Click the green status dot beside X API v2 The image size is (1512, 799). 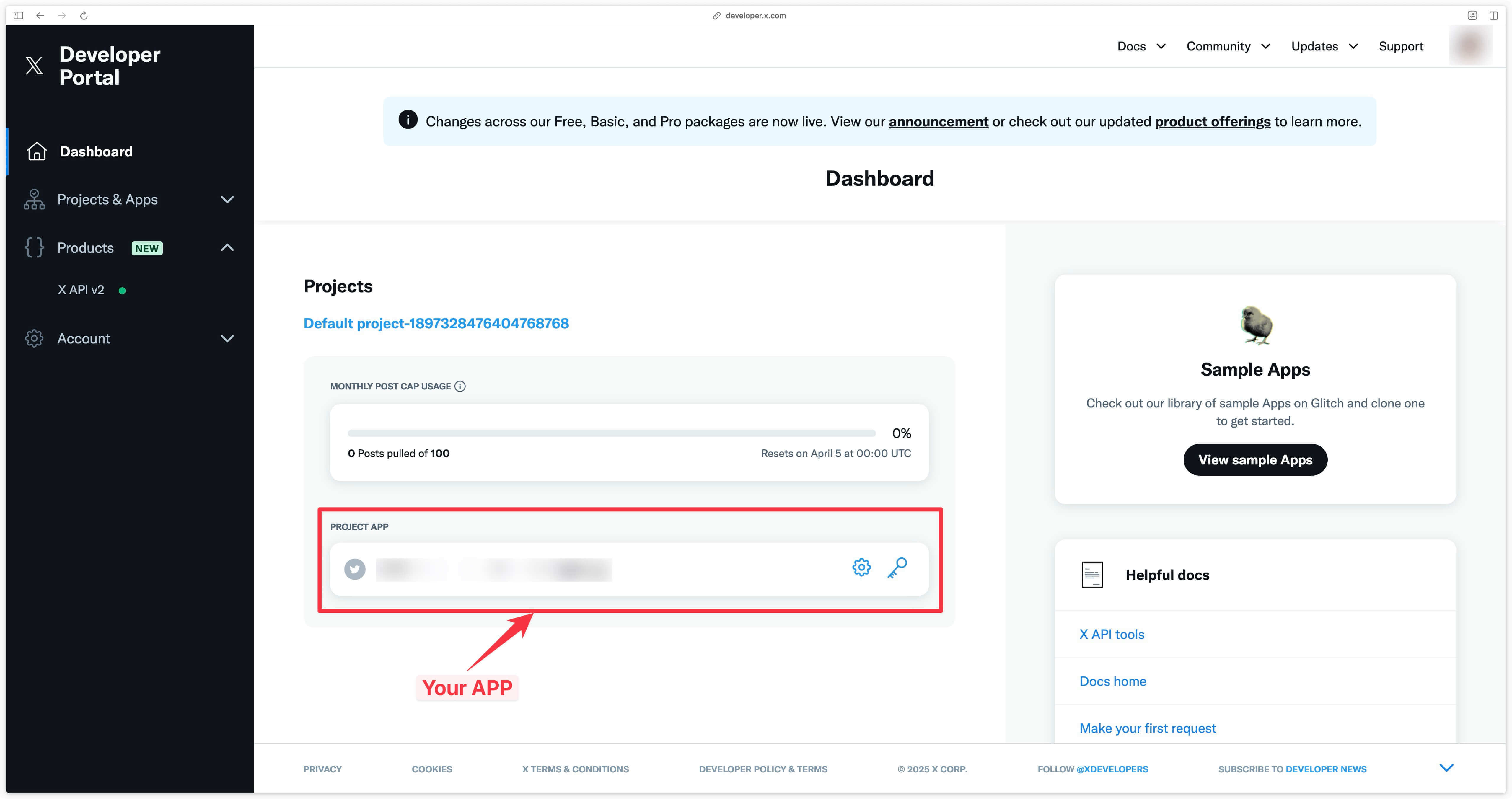pos(122,291)
